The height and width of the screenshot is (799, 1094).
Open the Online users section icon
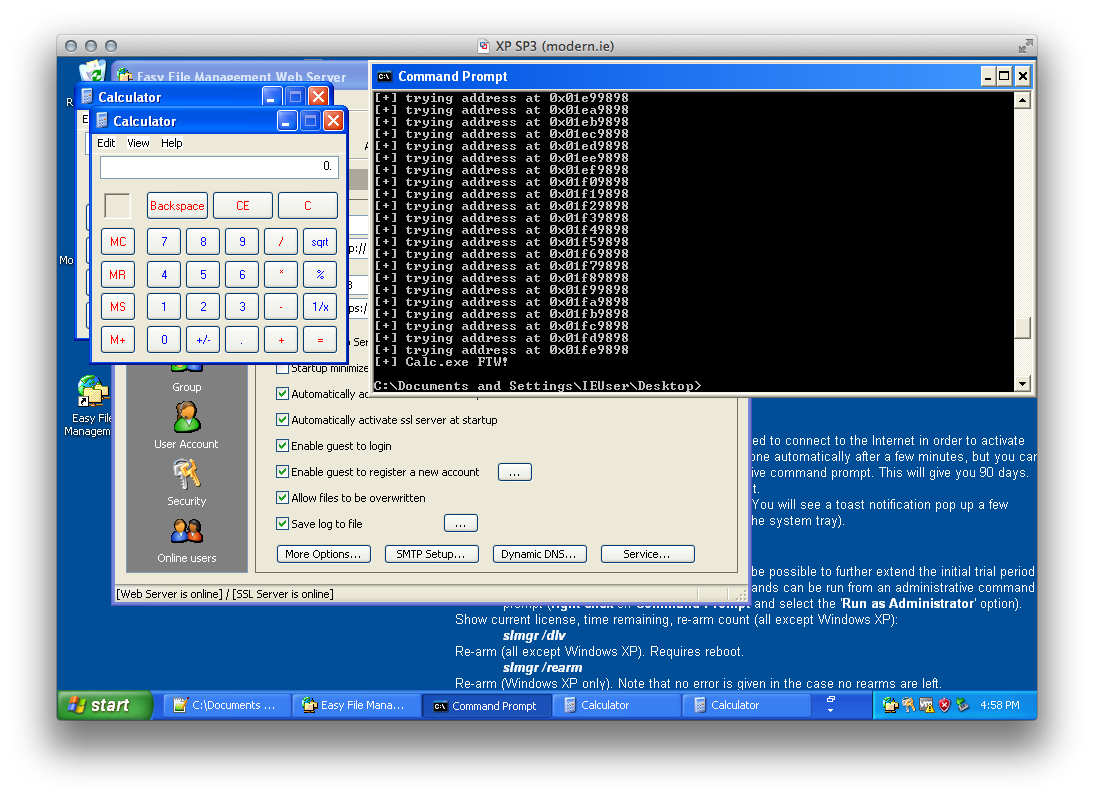186,532
